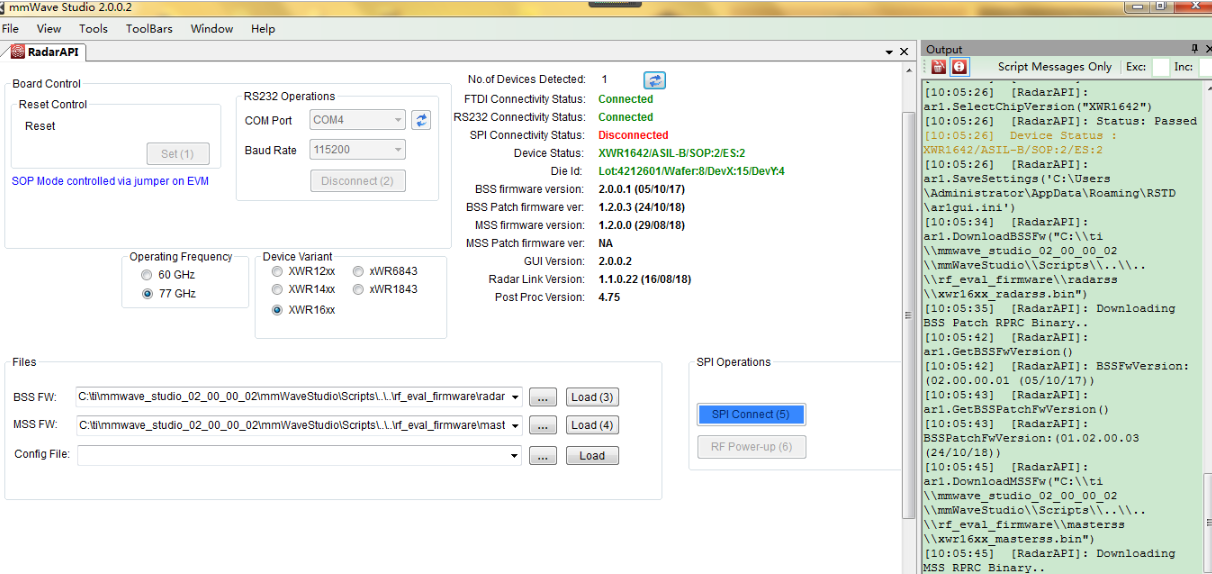Browse for MSS FW file
Screen dimensions: 1212x574
542,425
